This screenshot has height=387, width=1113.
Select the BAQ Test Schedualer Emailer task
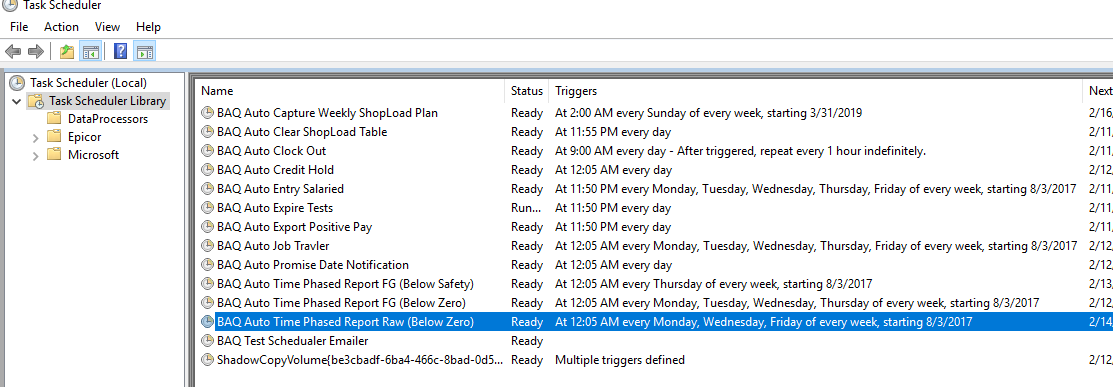[x=292, y=341]
